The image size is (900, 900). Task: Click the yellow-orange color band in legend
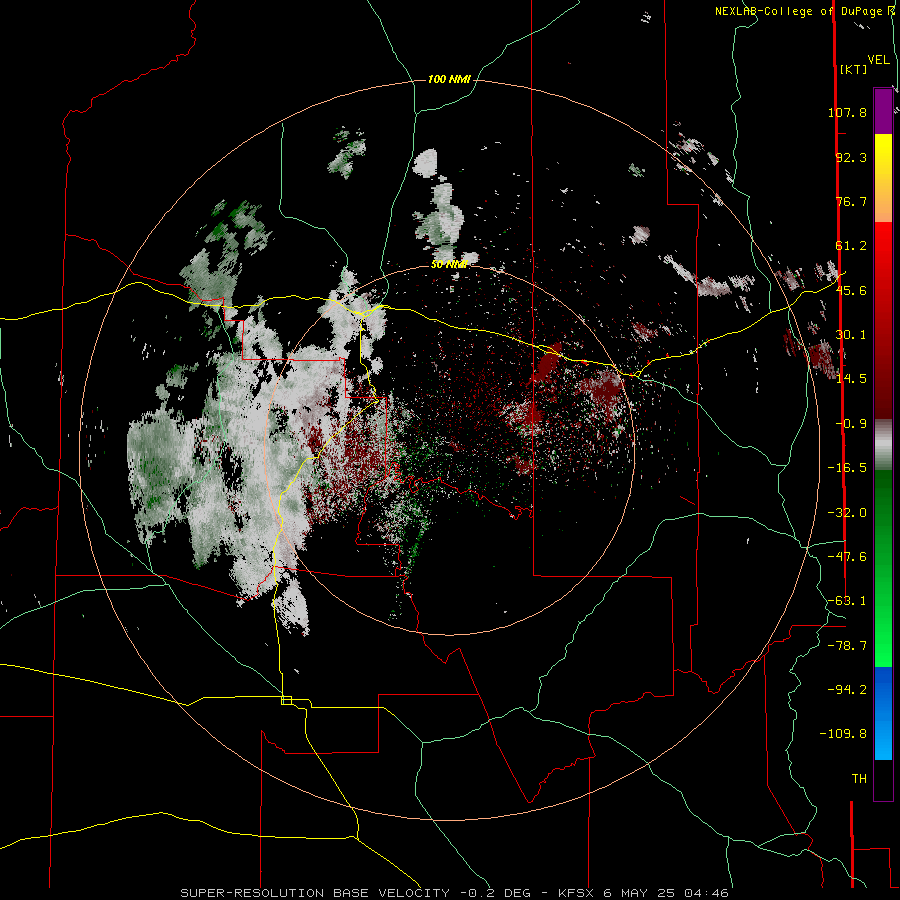coord(883,178)
